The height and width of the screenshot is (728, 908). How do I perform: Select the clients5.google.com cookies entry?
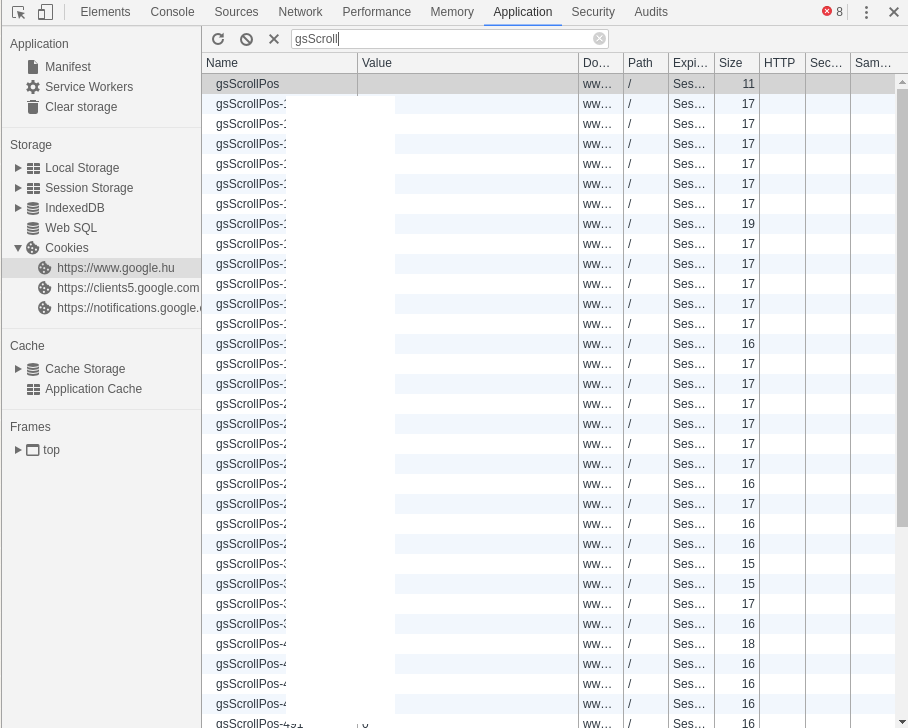pos(127,288)
